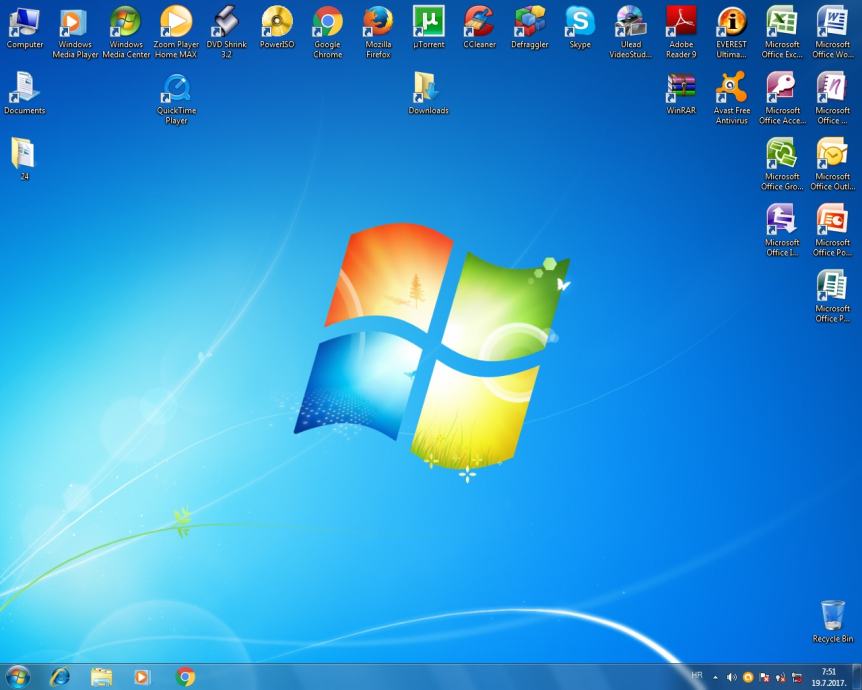Select the CCleaner desktop icon

pyautogui.click(x=479, y=22)
